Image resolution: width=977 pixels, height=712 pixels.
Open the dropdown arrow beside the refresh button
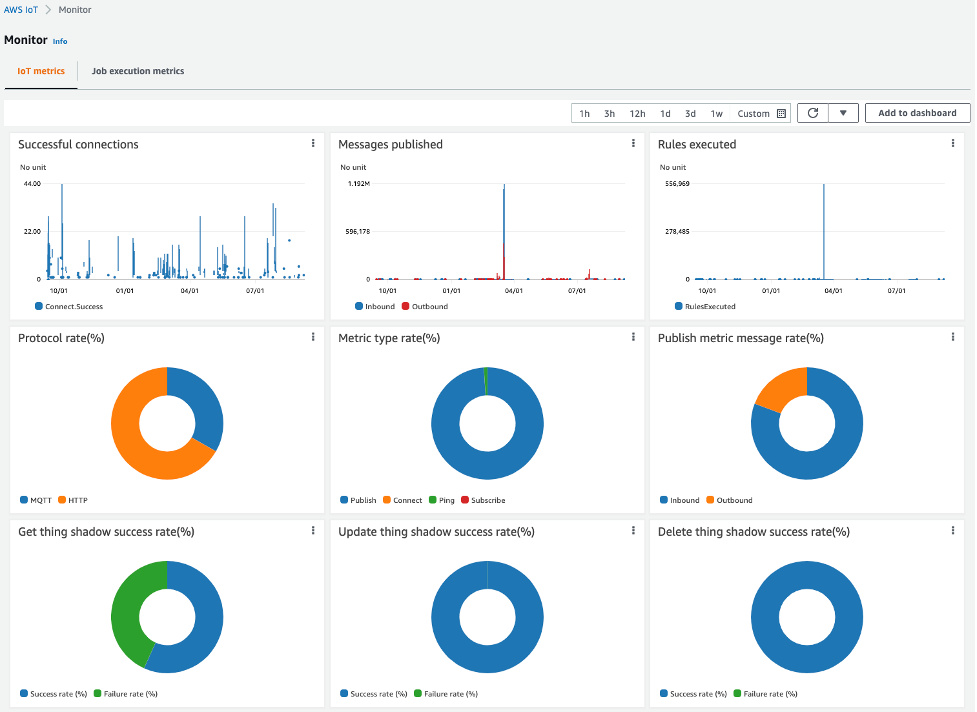coord(843,112)
